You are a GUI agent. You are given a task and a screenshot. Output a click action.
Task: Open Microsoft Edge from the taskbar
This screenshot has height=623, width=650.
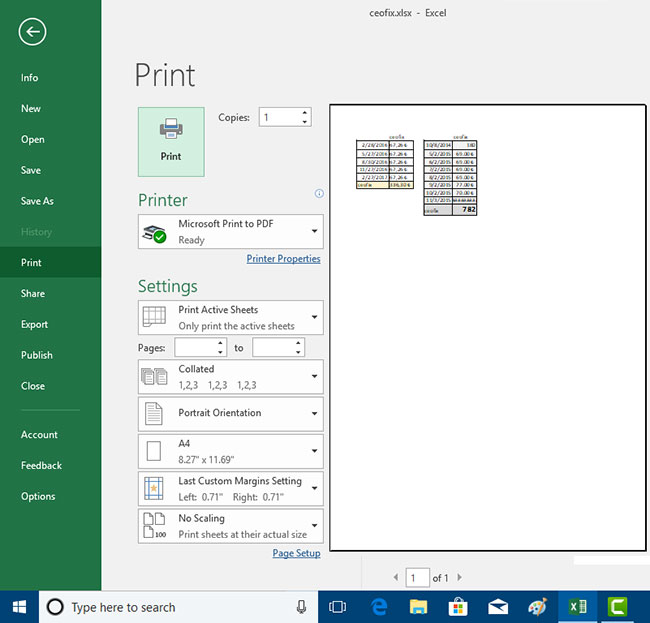pos(378,607)
